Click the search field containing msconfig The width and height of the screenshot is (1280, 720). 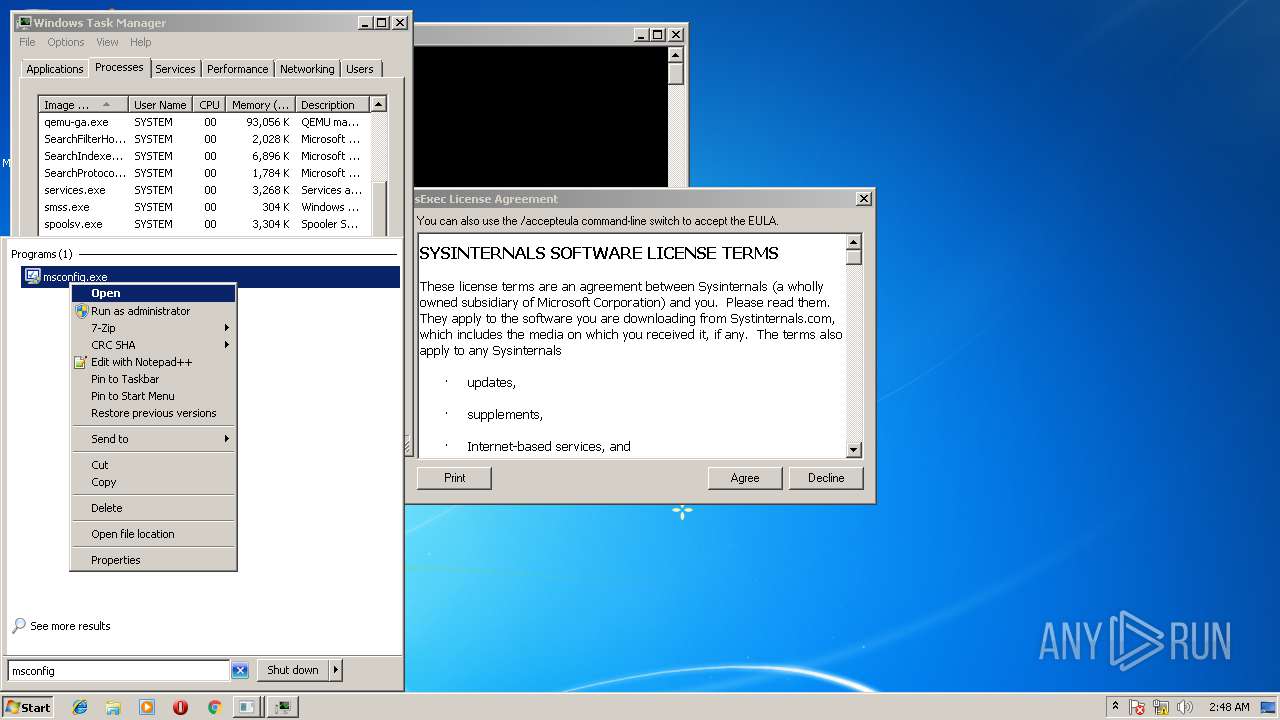[118, 670]
